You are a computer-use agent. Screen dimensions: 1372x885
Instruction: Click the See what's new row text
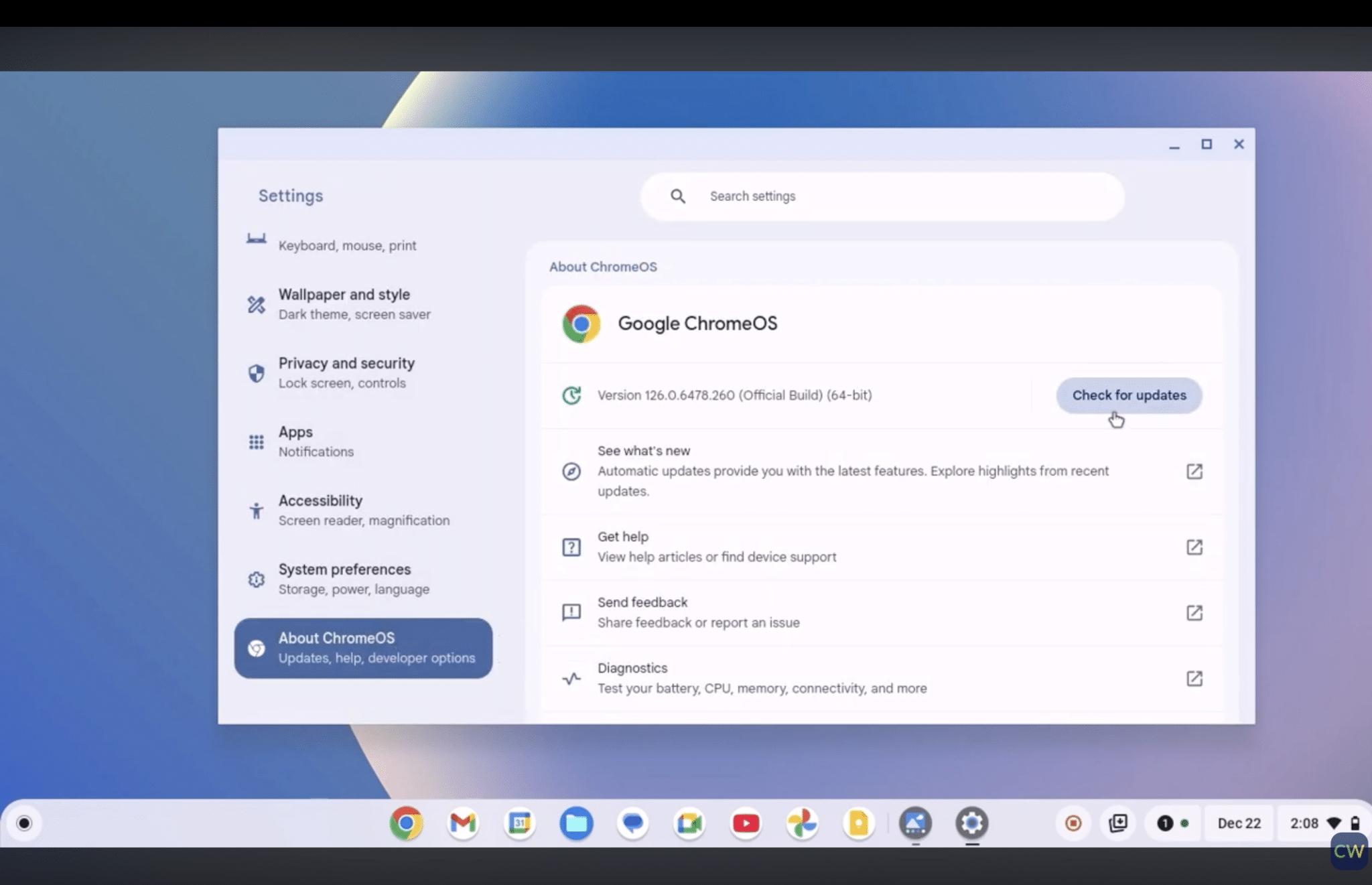click(853, 471)
